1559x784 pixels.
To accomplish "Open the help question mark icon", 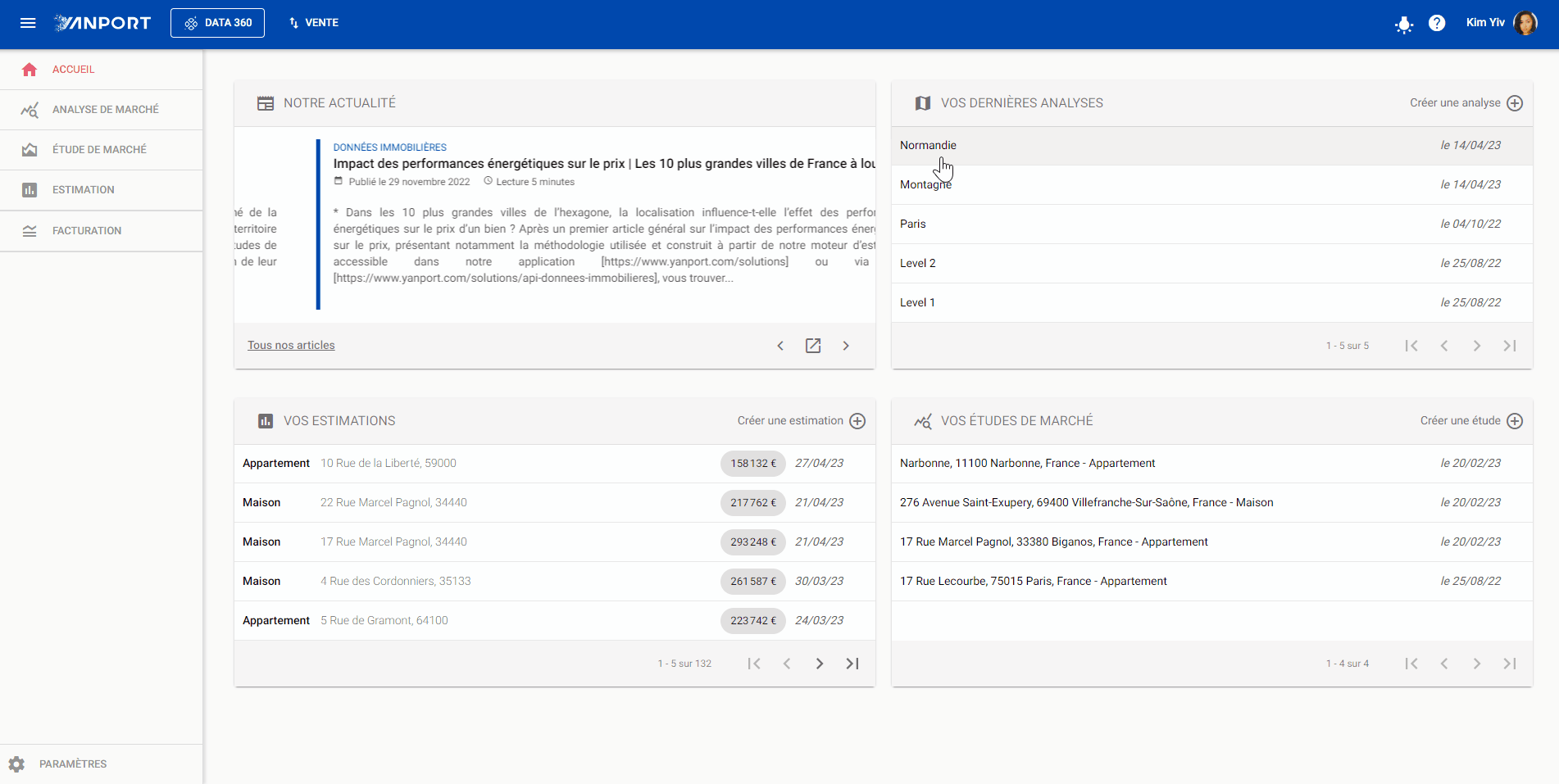I will tap(1437, 23).
